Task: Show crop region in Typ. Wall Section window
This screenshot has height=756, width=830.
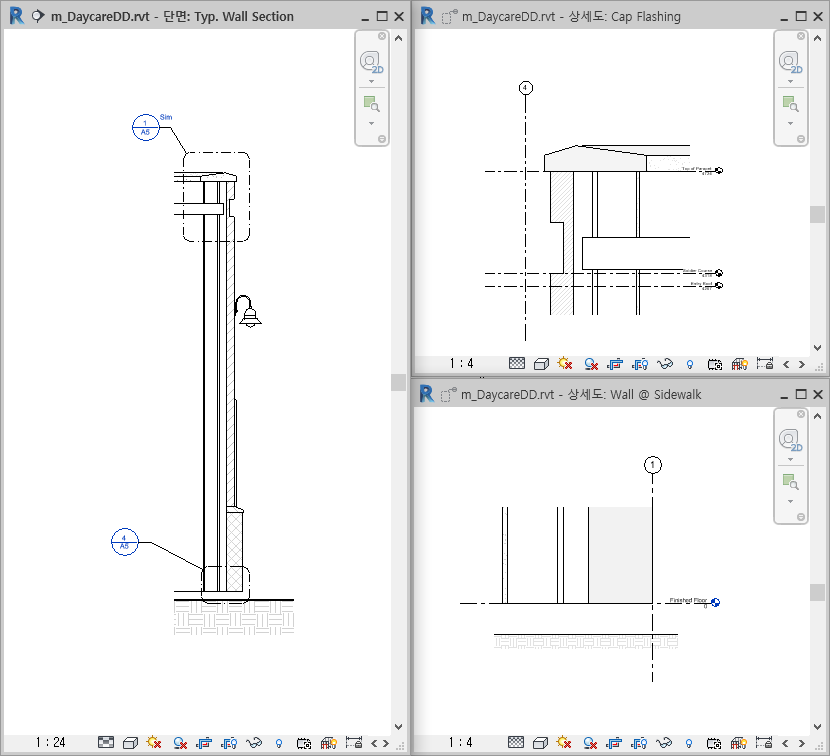Action: click(229, 743)
